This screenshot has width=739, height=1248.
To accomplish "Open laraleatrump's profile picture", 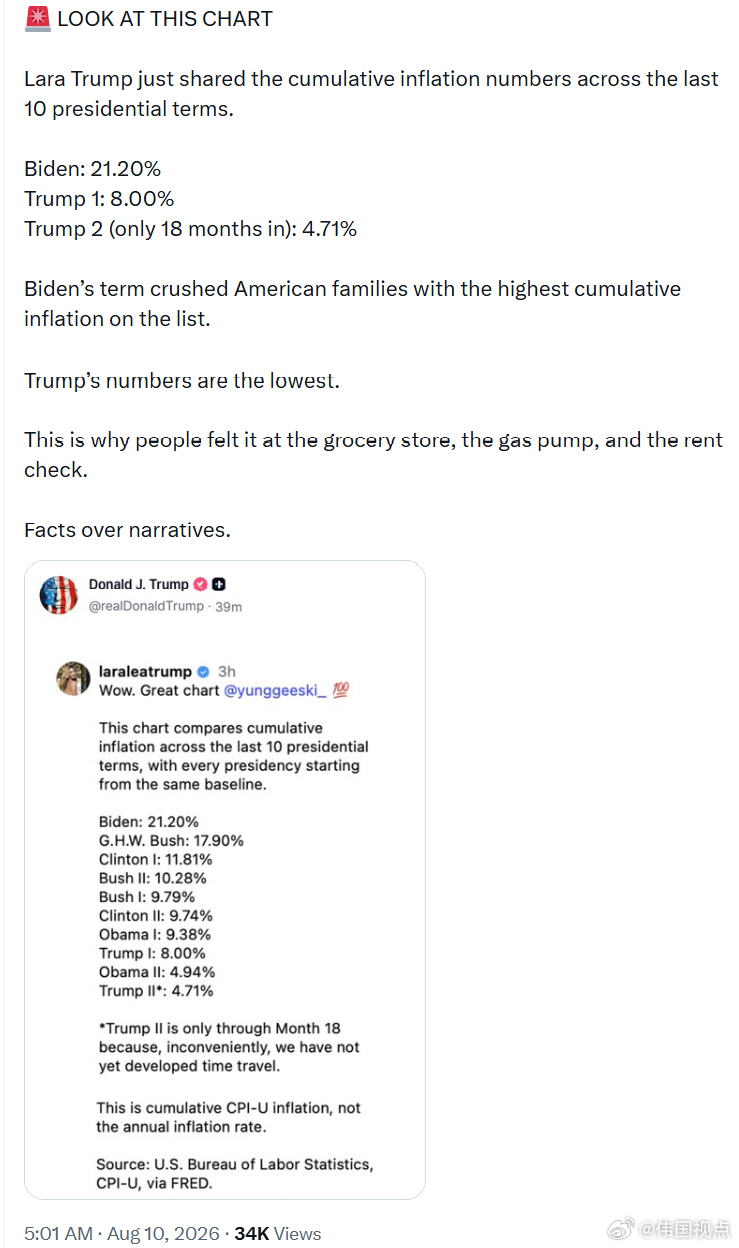I will click(x=74, y=680).
